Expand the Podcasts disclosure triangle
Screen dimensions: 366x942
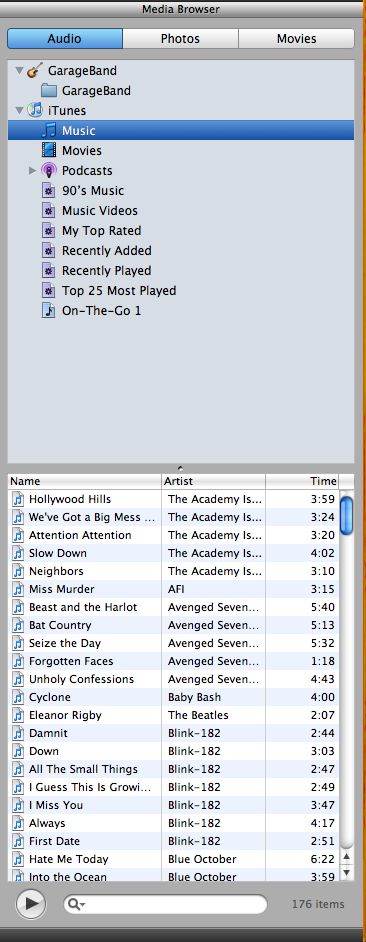coord(32,171)
